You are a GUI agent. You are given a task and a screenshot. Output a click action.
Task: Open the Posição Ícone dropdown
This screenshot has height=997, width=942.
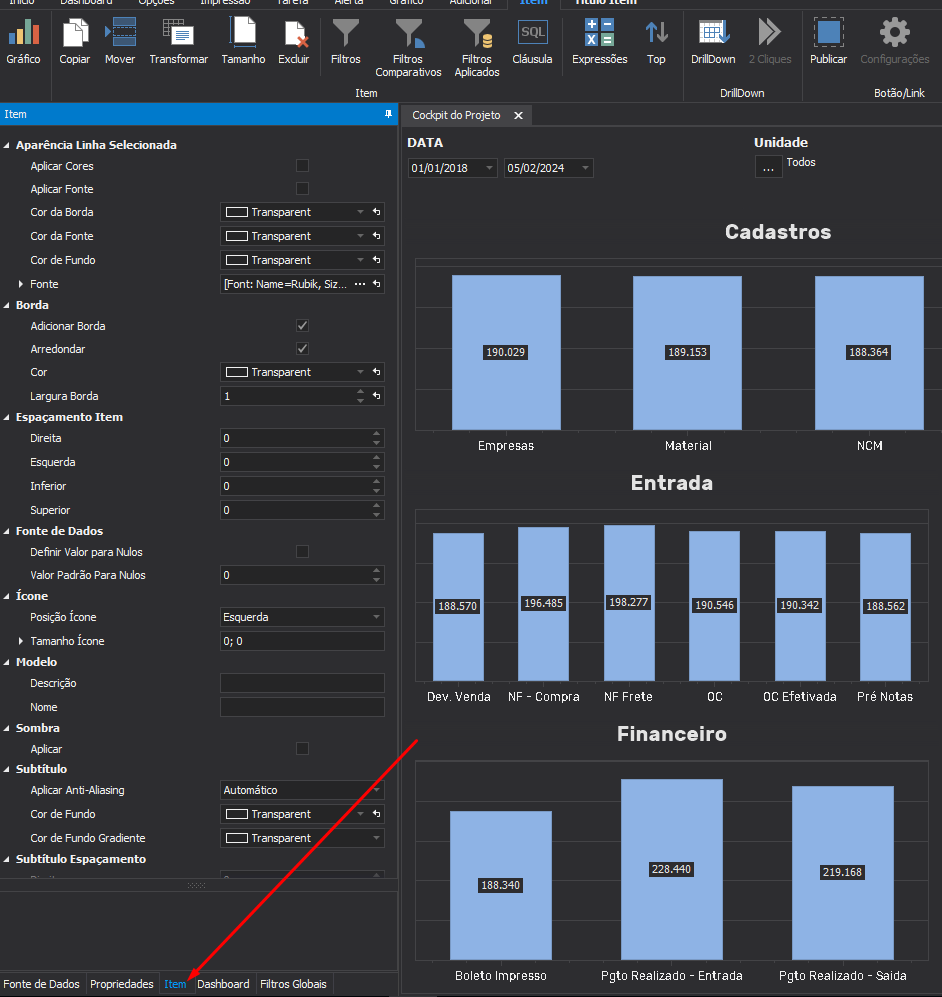pyautogui.click(x=302, y=617)
